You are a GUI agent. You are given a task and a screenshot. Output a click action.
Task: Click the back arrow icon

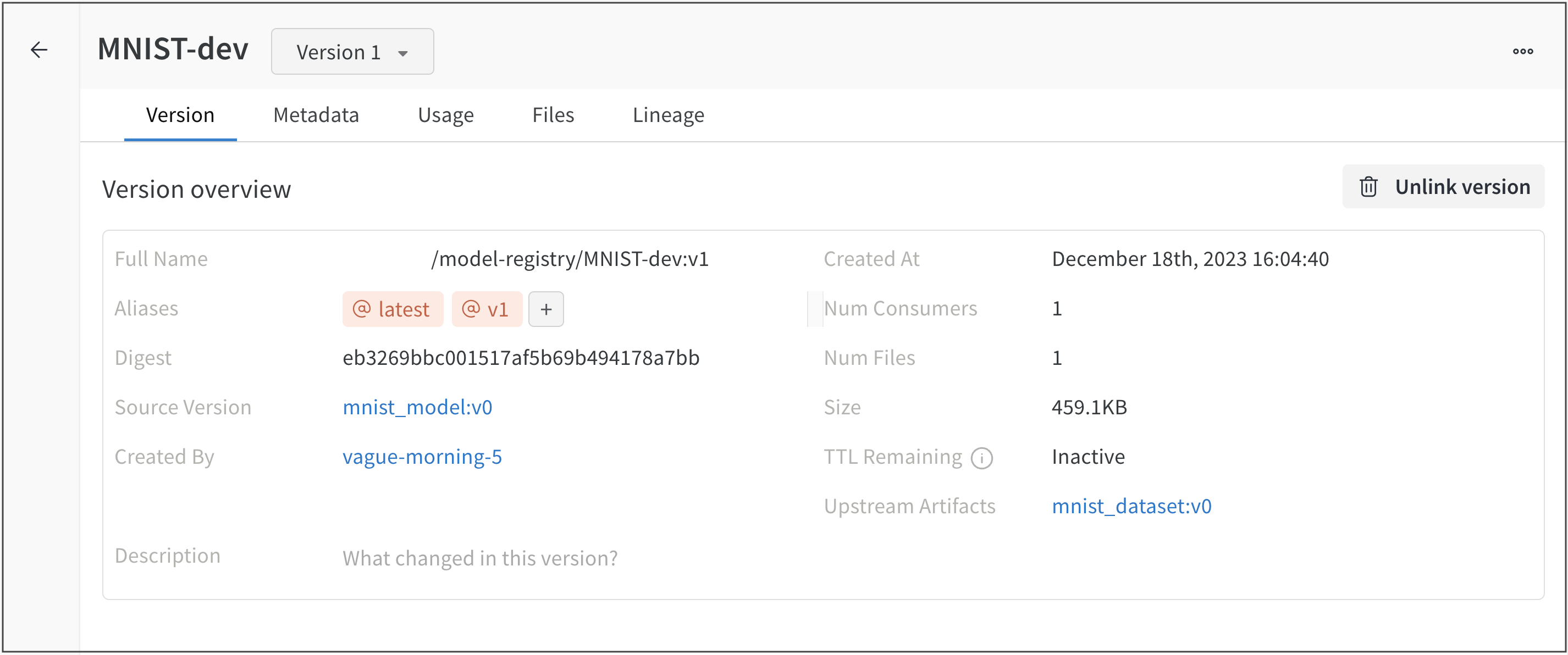(38, 50)
